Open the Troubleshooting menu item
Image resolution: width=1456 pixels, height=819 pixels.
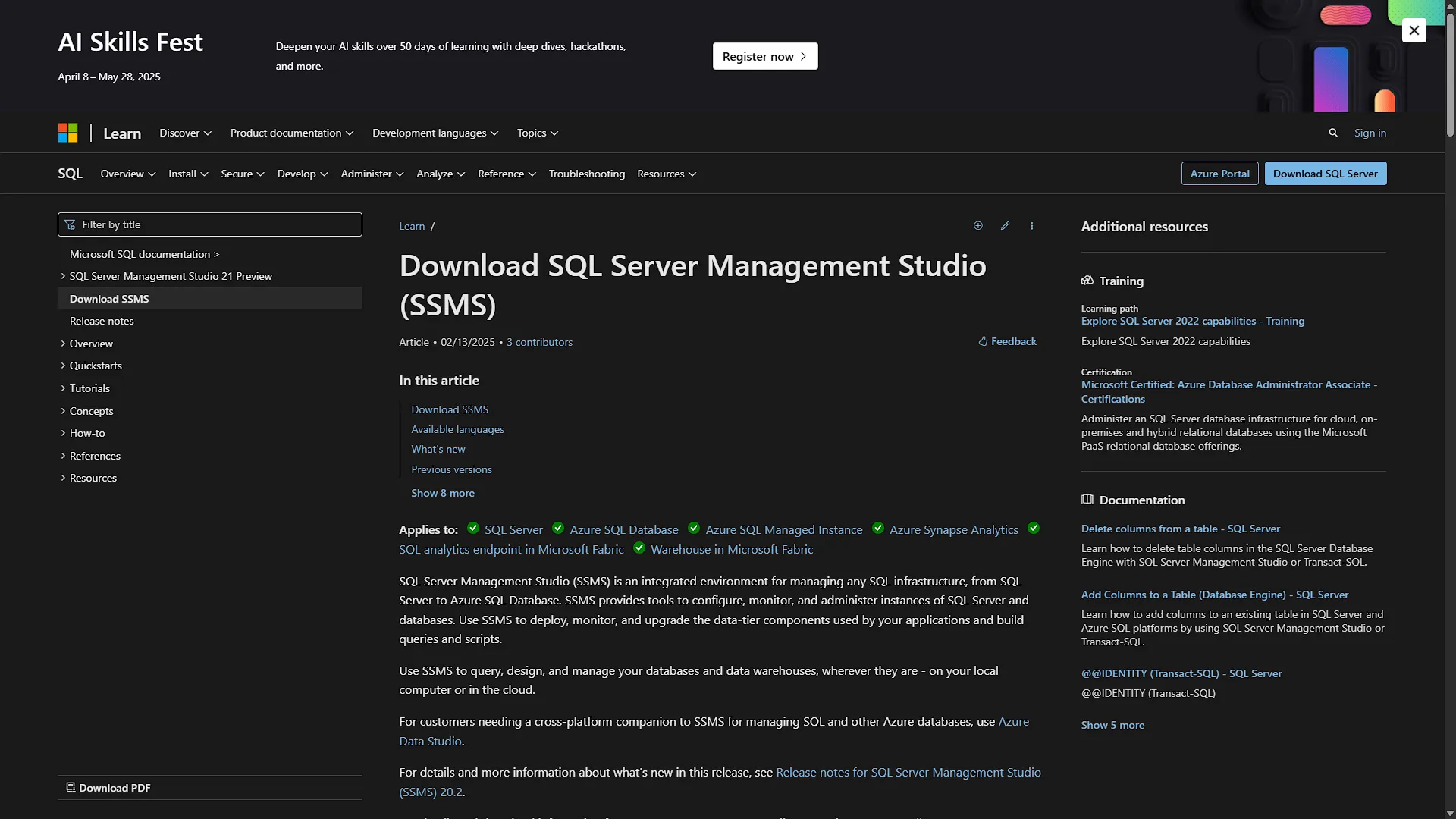coord(587,174)
